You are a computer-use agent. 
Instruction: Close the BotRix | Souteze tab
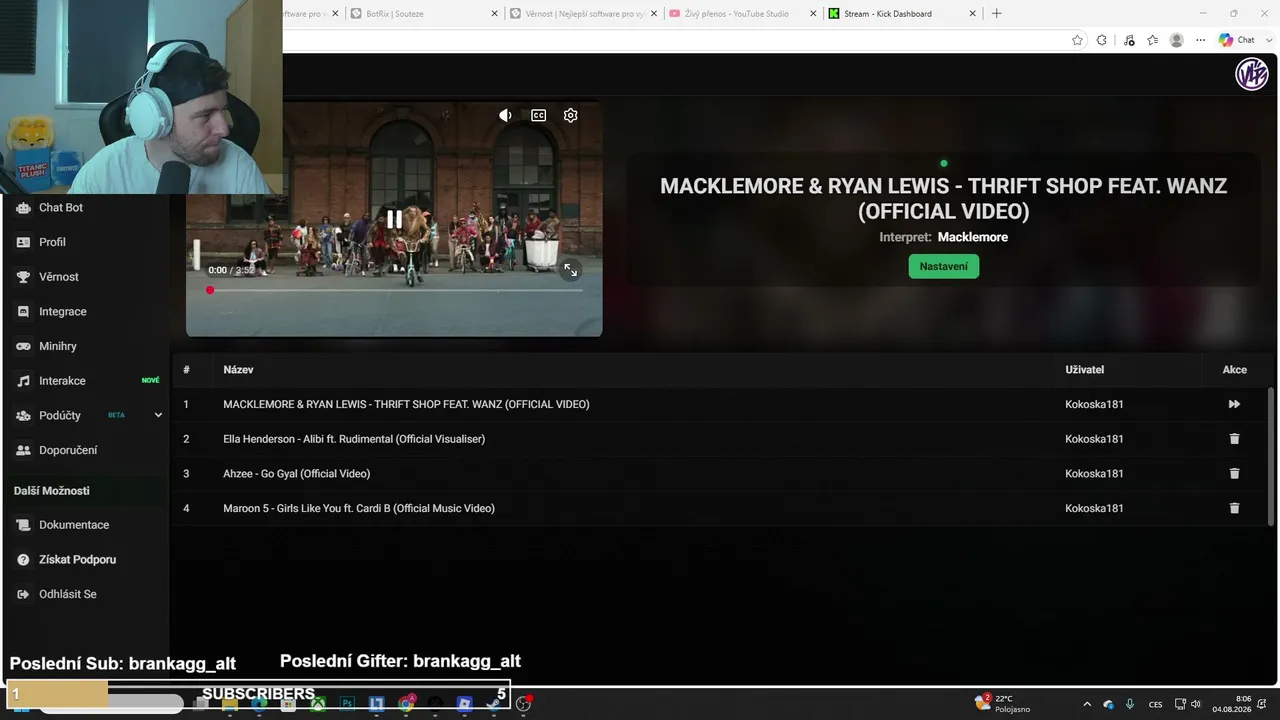pos(495,14)
